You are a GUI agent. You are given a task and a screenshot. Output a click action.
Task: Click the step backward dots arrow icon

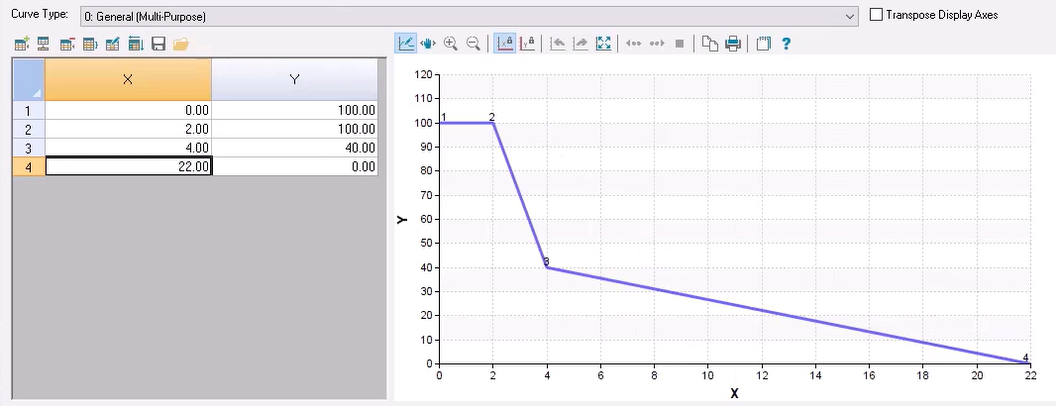click(x=634, y=44)
